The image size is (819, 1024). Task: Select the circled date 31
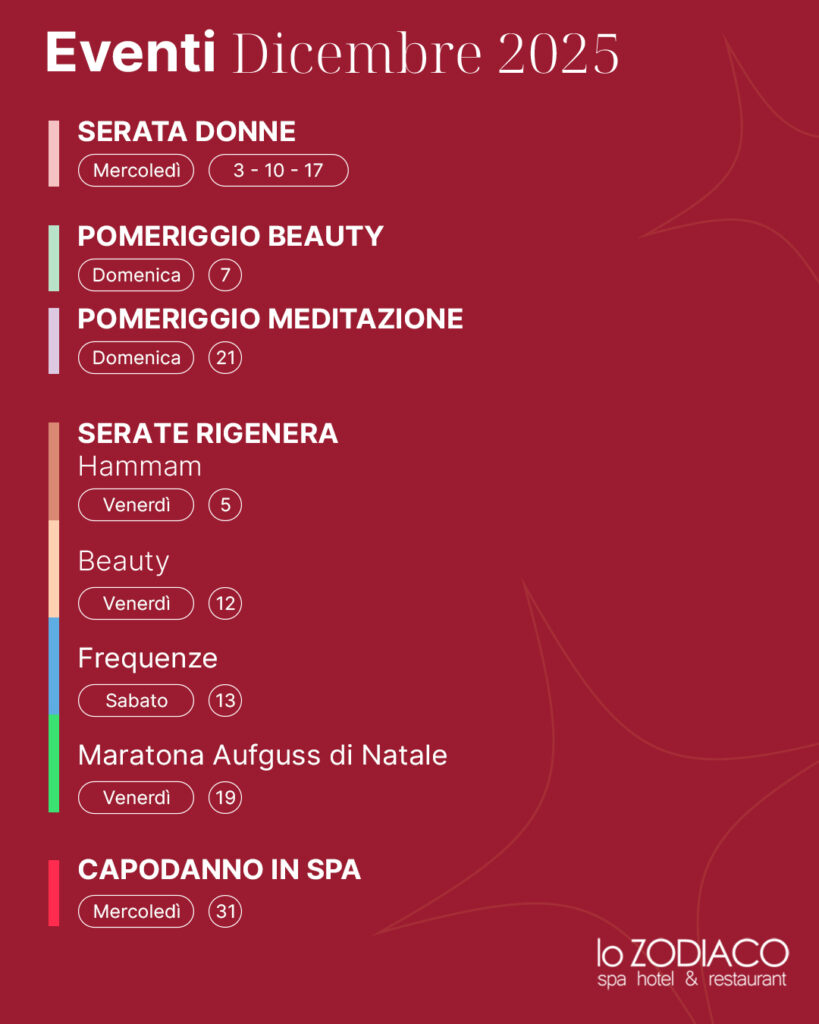click(x=225, y=912)
